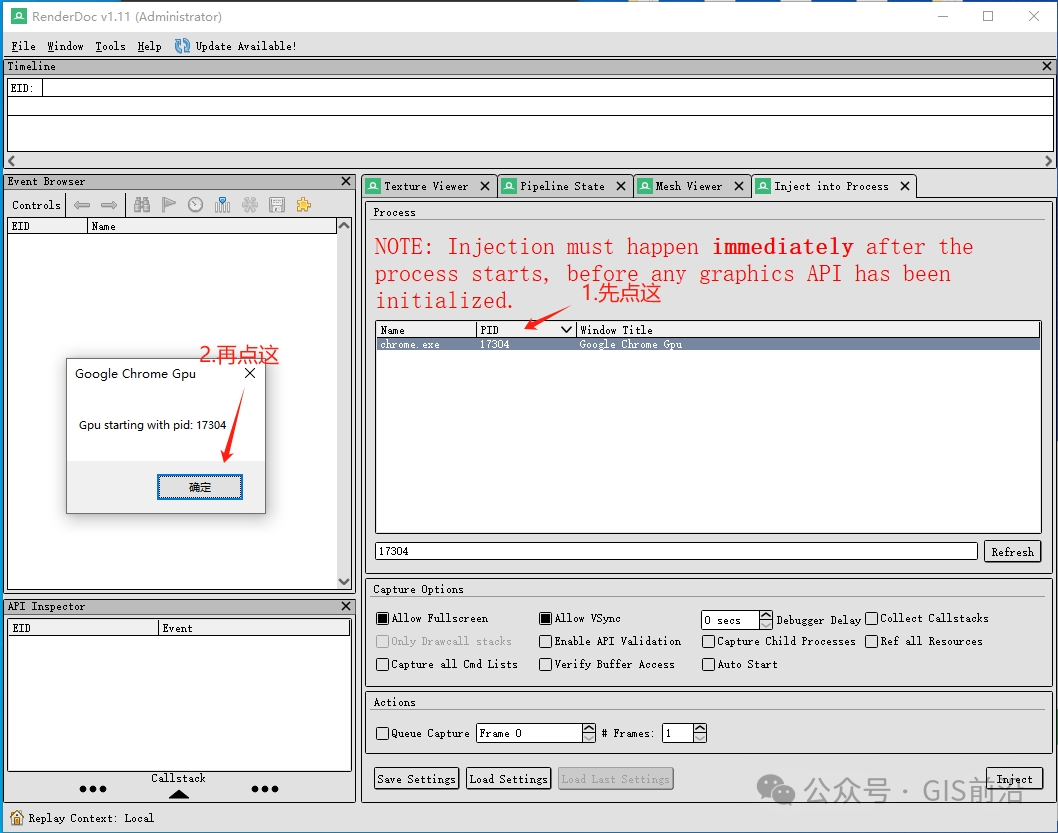Click the Event Browser scroll-down arrow

344,581
